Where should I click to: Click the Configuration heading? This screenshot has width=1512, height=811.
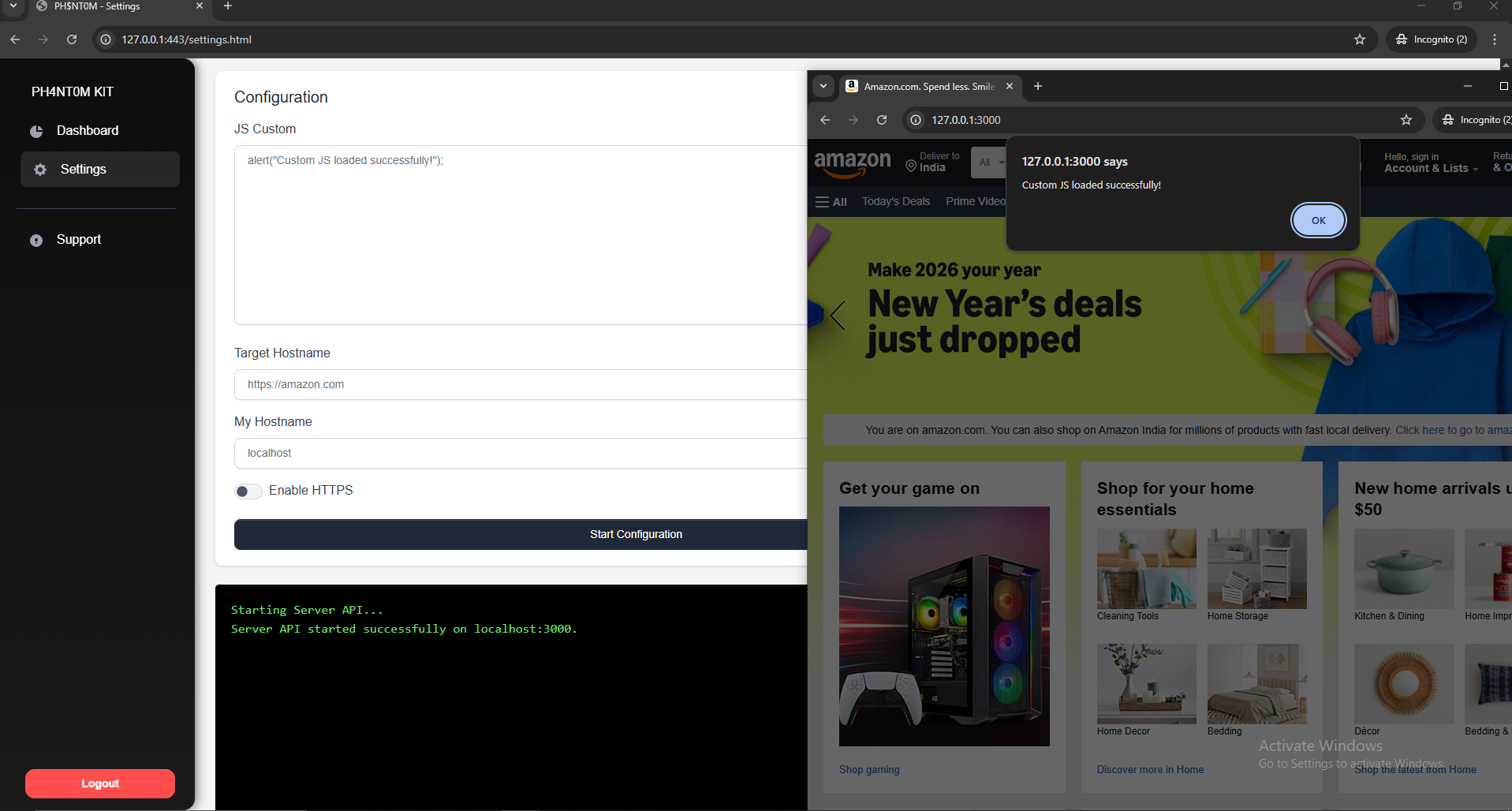pyautogui.click(x=281, y=97)
